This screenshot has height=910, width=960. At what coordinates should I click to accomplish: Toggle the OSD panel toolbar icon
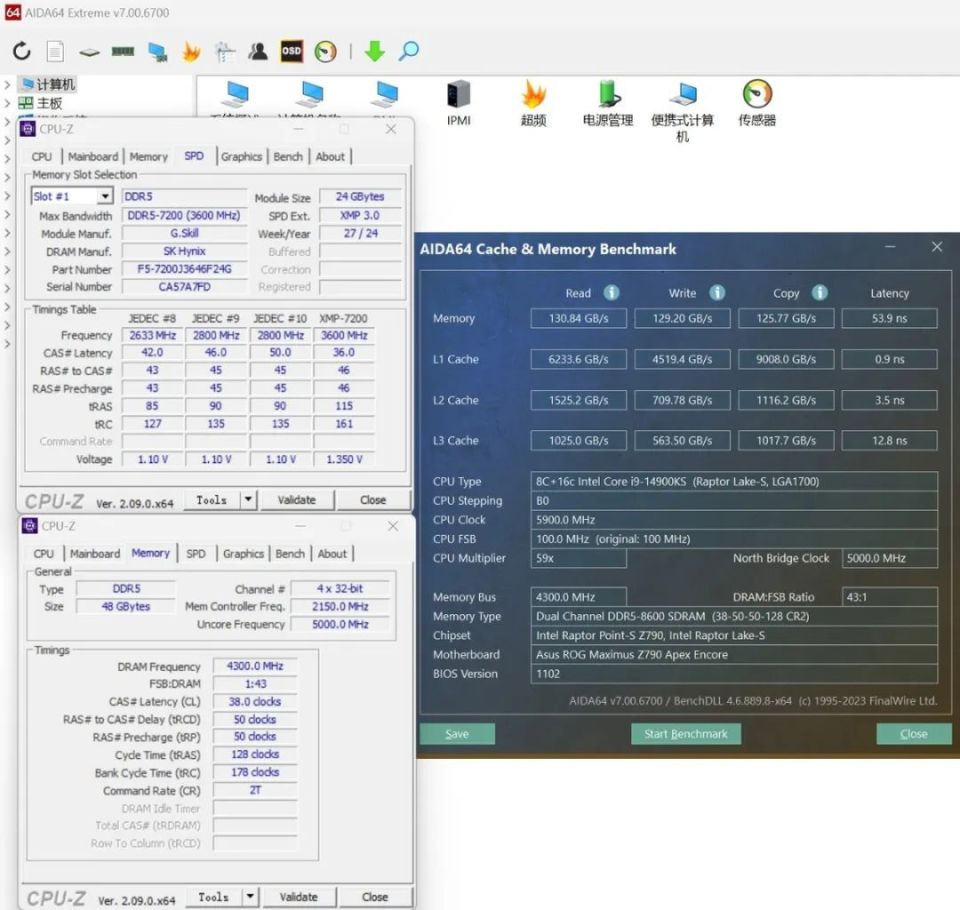point(291,51)
